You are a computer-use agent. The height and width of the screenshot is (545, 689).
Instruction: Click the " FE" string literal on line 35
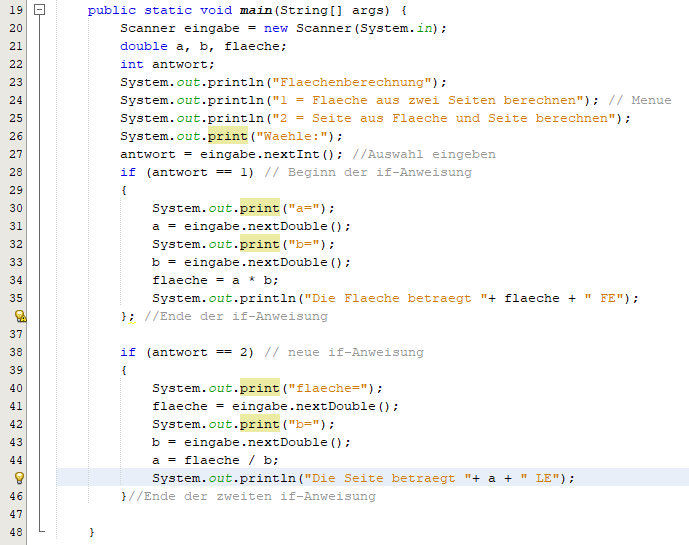tap(604, 298)
